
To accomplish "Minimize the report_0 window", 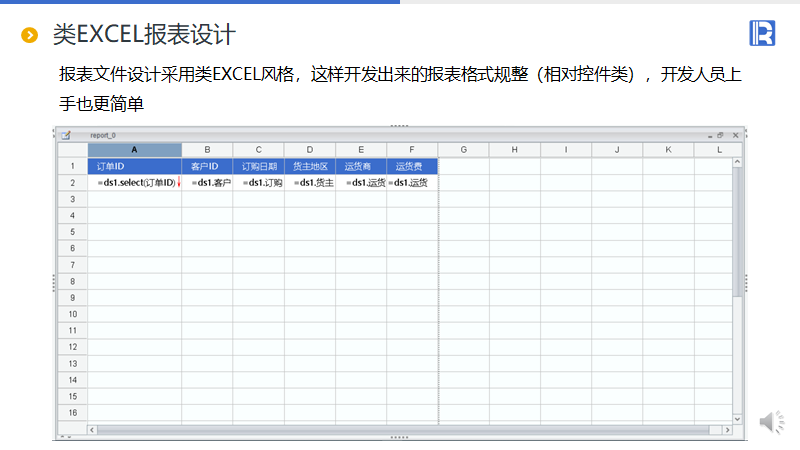I will point(710,136).
